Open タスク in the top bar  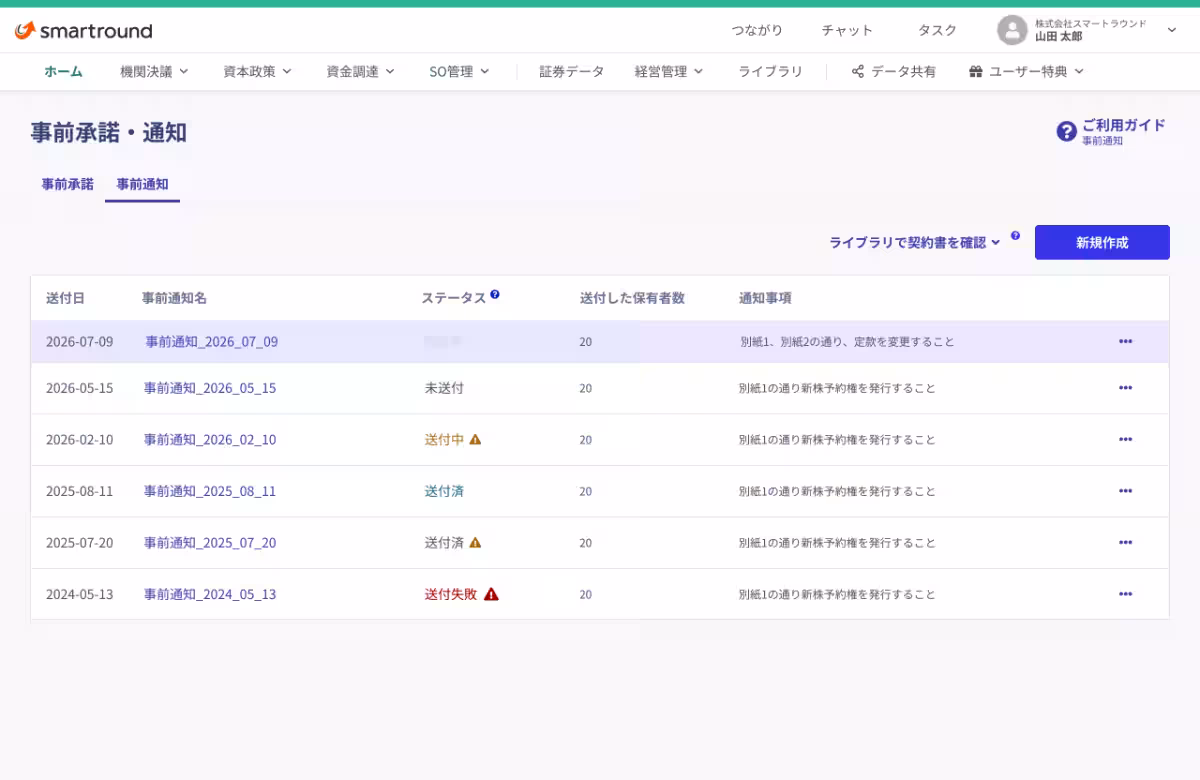937,31
